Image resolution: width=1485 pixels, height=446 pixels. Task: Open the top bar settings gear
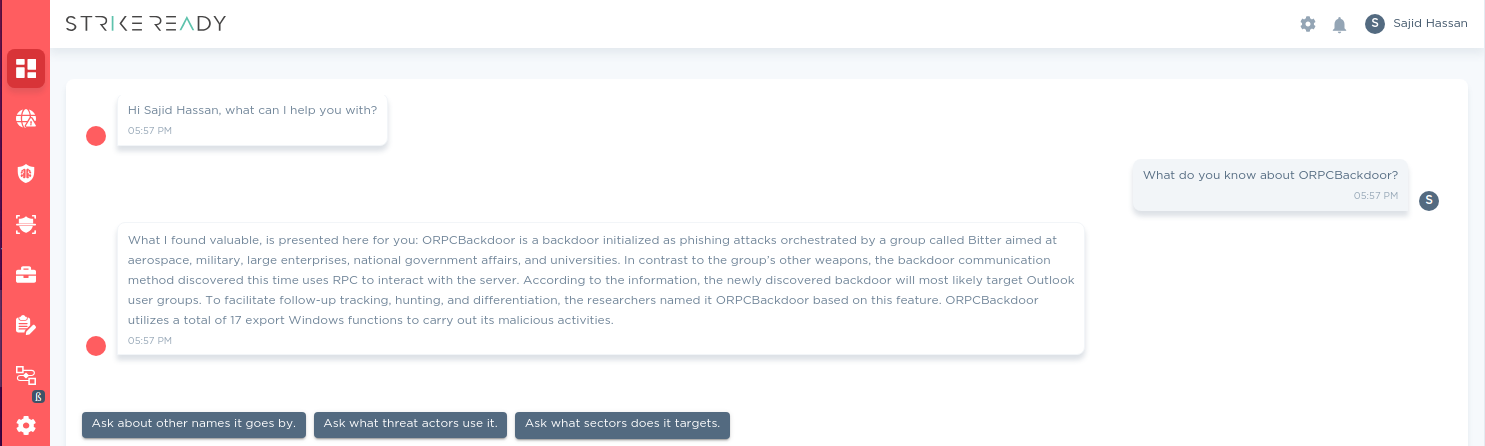(x=1308, y=24)
